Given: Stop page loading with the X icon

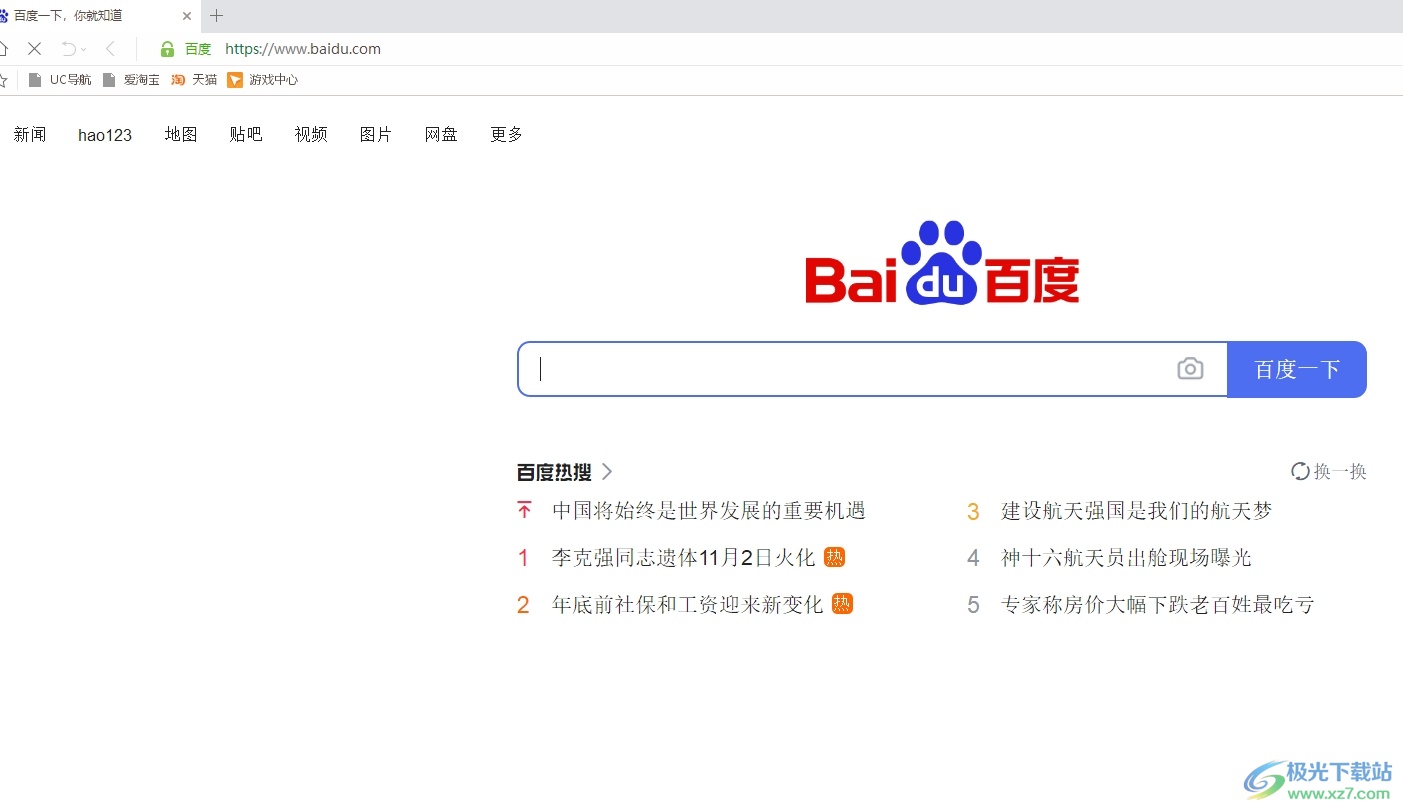Looking at the screenshot, I should (34, 48).
